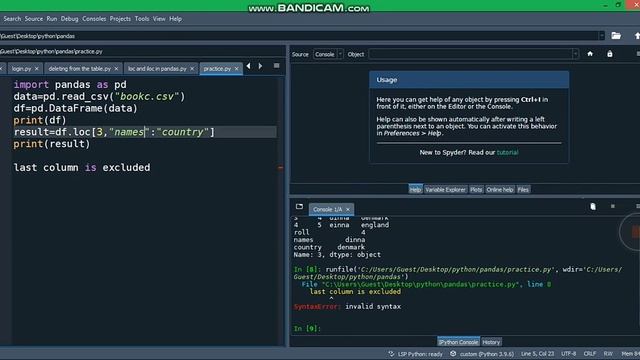This screenshot has width=640, height=360.
Task: Close loc and iloc in pandas.py tab
Action: (192, 69)
